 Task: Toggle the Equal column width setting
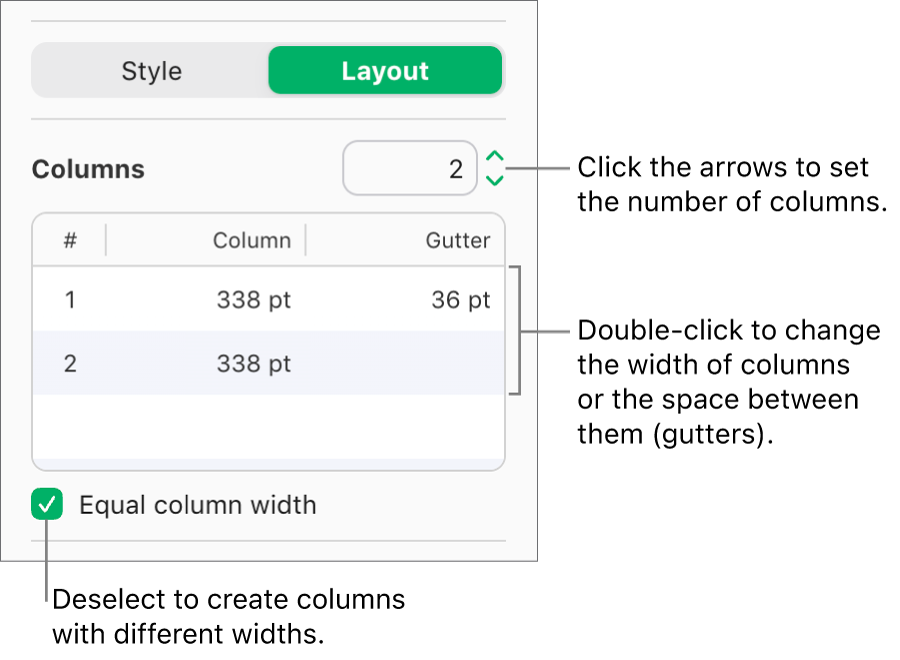48,504
